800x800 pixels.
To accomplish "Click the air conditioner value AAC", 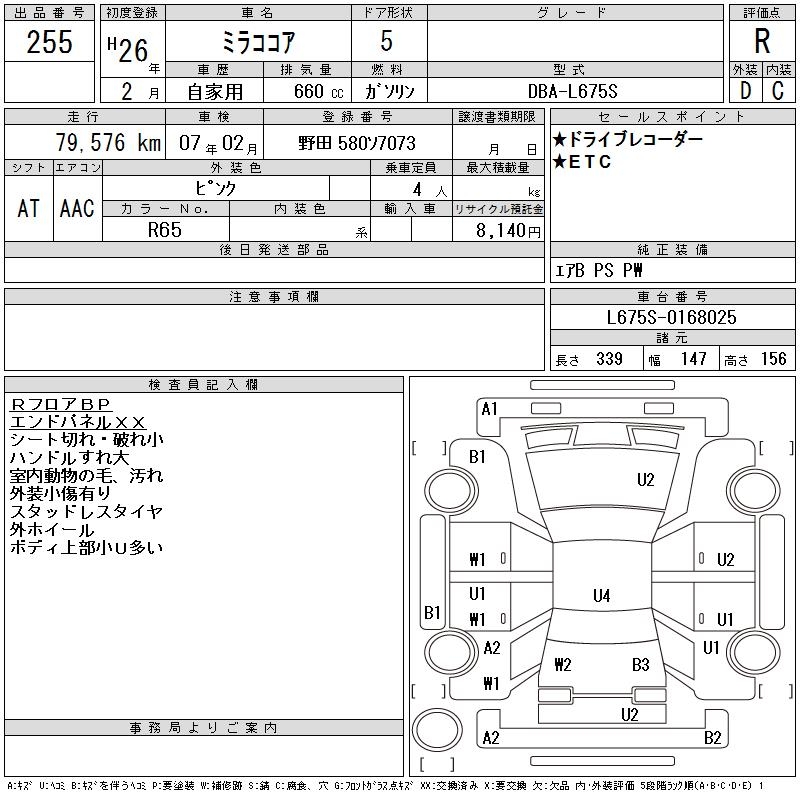I will point(77,208).
